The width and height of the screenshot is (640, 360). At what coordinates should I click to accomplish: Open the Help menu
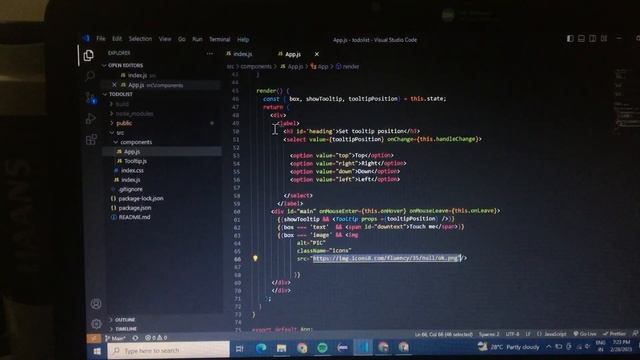(243, 40)
